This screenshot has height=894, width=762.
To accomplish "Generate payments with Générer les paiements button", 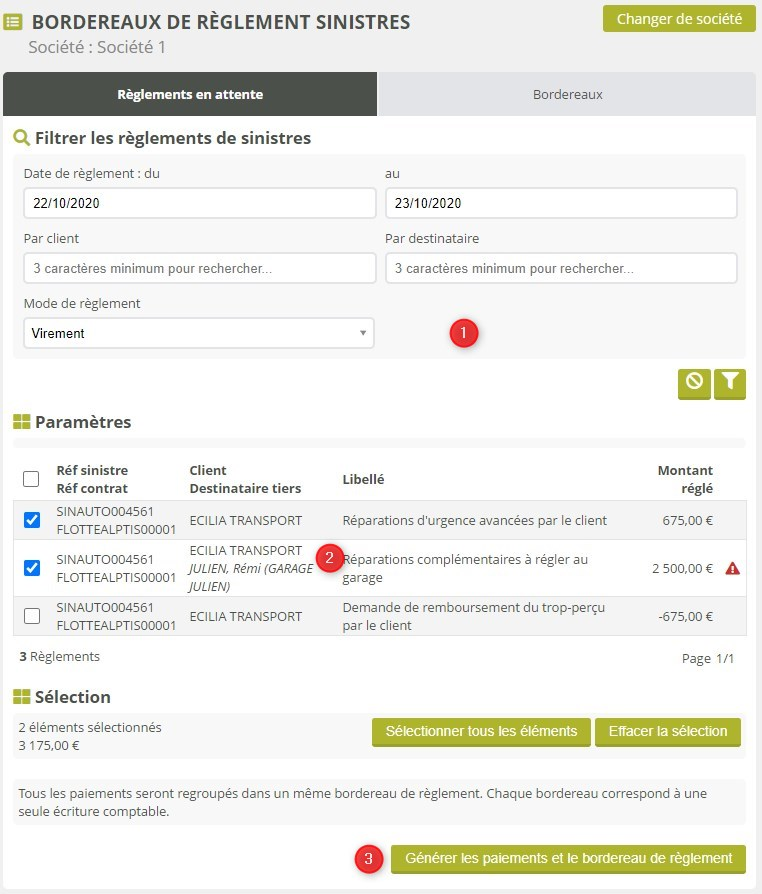I will coord(568,858).
